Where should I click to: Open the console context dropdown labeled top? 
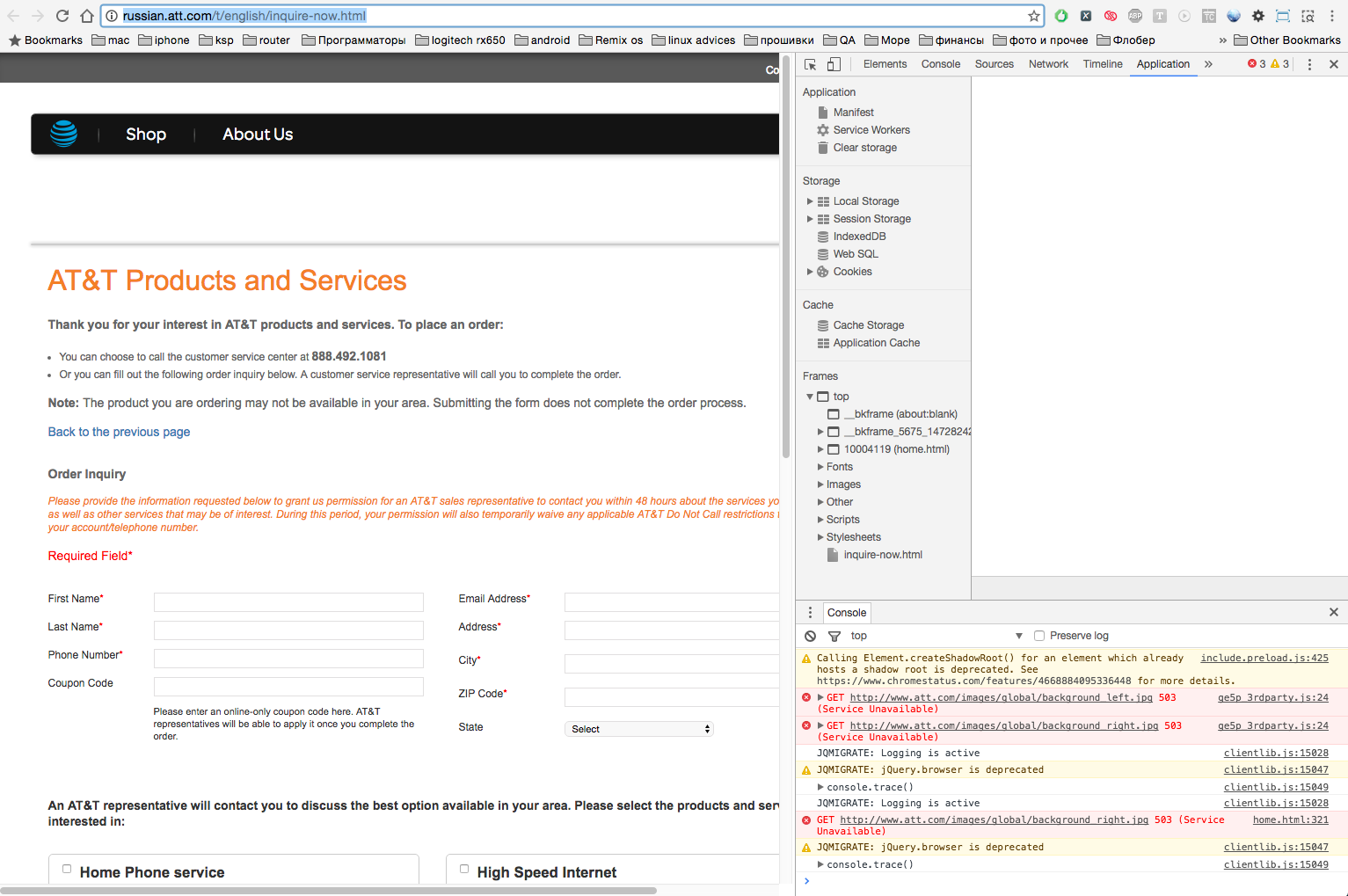tap(935, 636)
